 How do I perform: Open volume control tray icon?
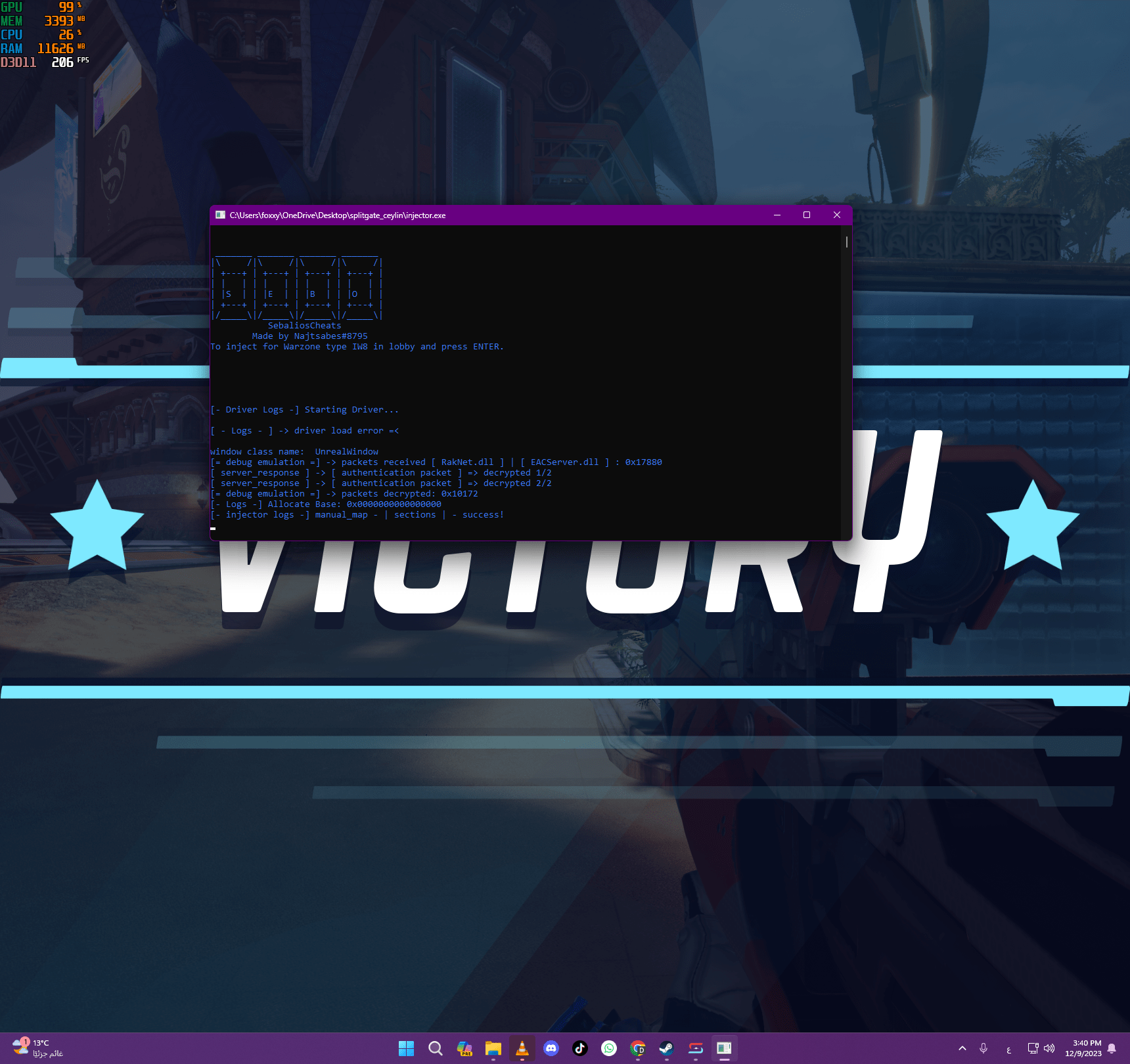(1049, 1048)
